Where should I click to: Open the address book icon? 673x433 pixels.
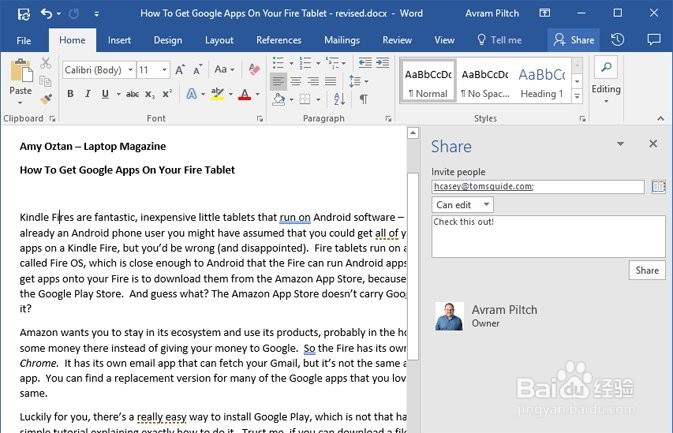pos(658,186)
